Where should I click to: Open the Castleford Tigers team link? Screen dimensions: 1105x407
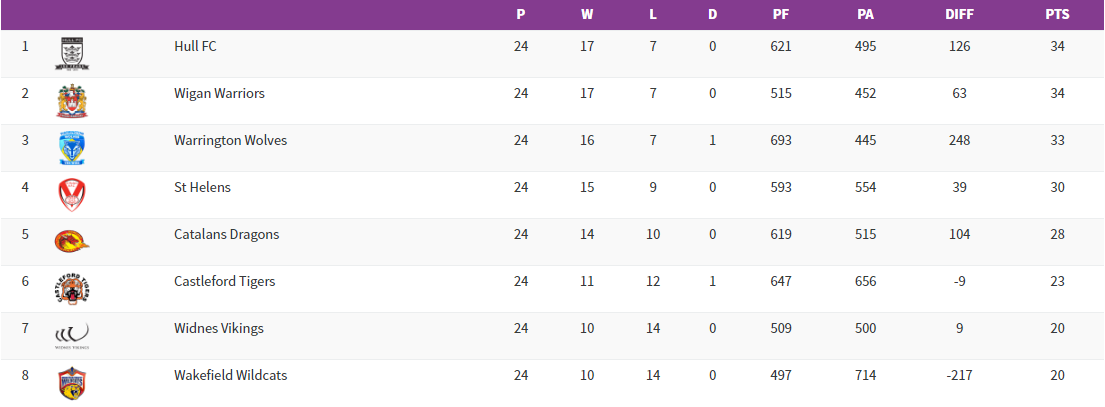coord(224,281)
